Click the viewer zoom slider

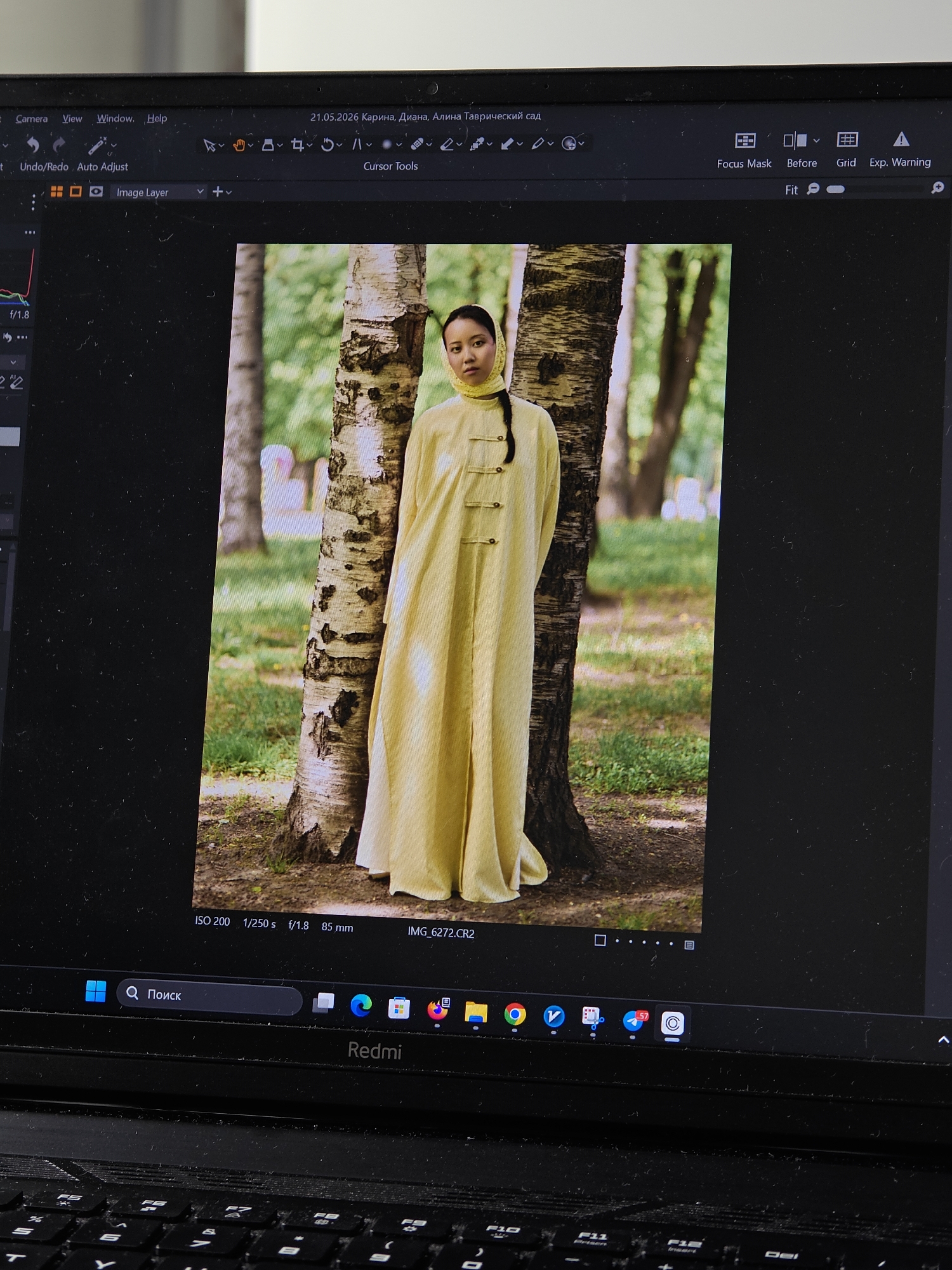click(x=876, y=189)
